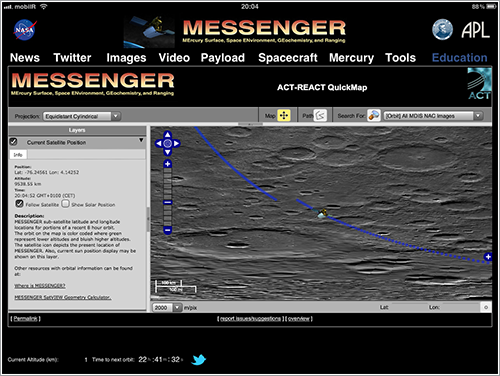Open the Video section
500x376 pixels.
click(x=174, y=58)
